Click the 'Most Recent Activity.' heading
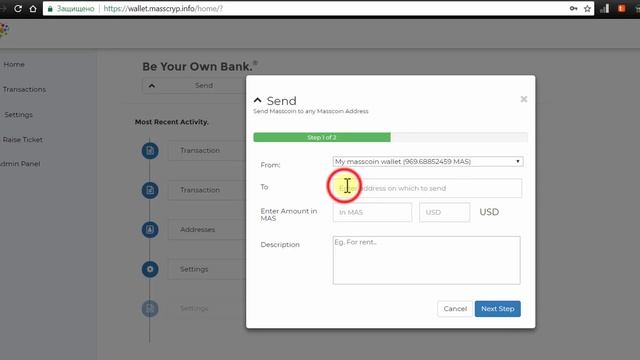The height and width of the screenshot is (360, 640). click(171, 122)
